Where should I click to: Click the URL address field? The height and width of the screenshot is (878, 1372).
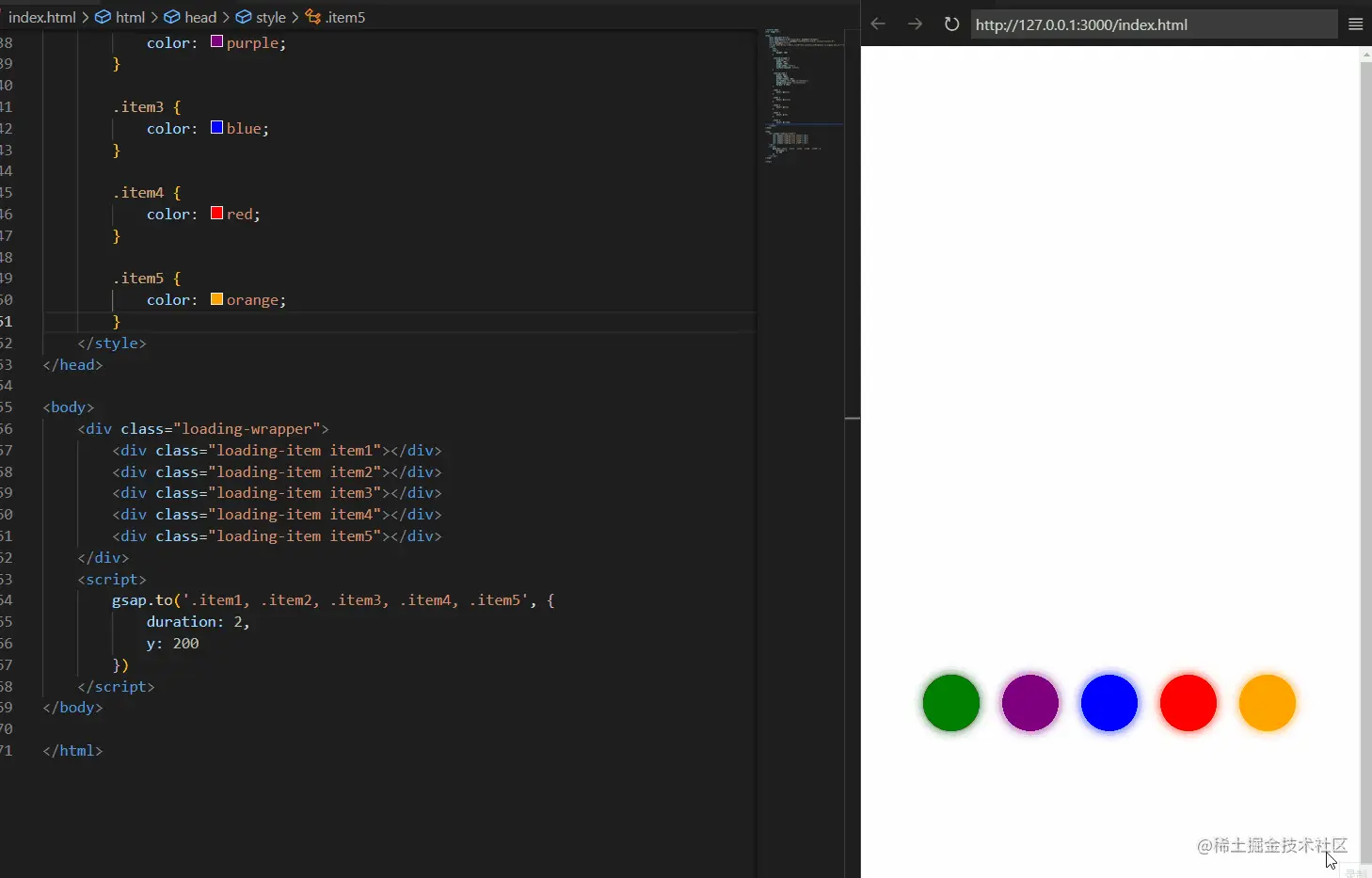1154,24
